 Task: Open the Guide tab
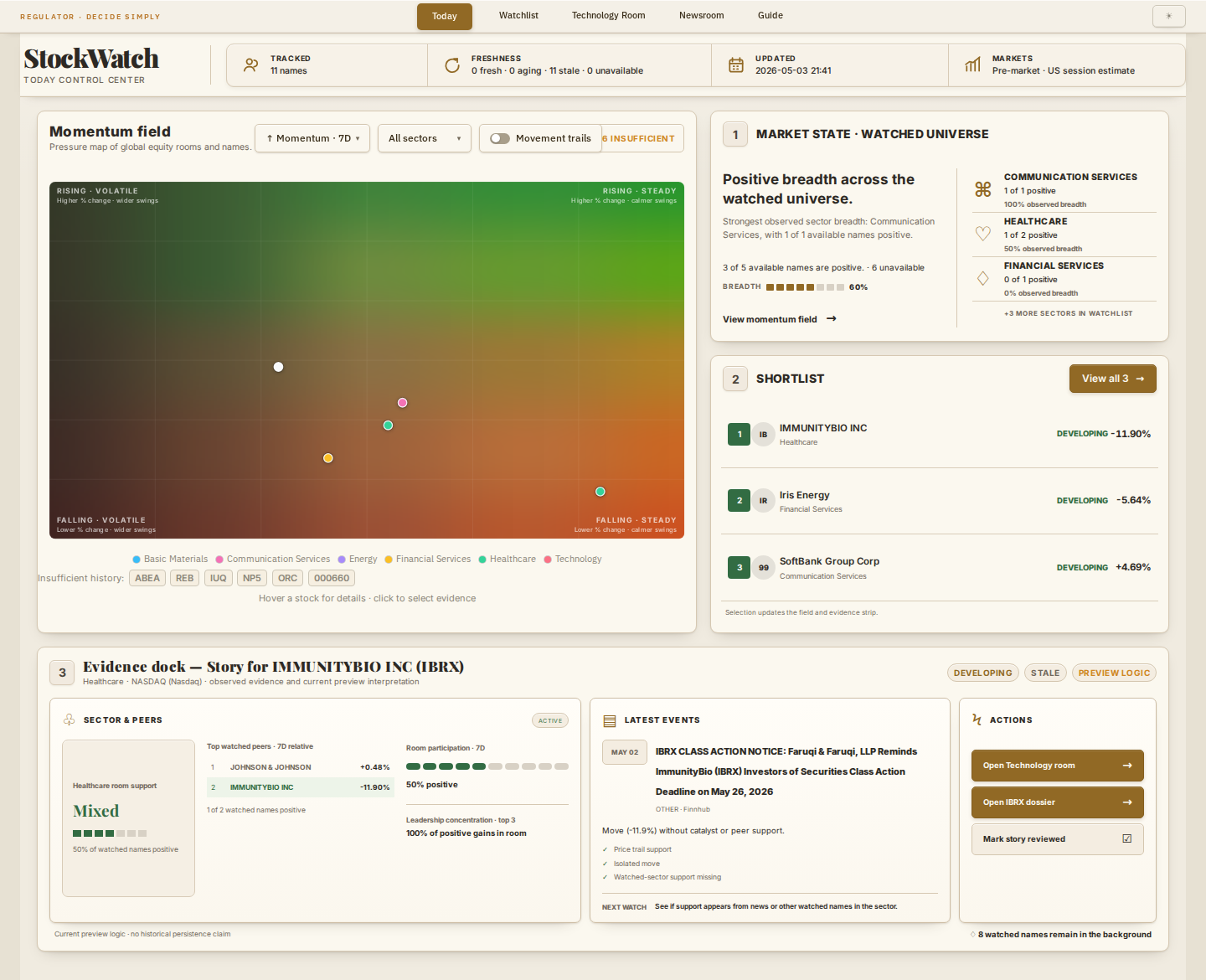click(x=770, y=15)
